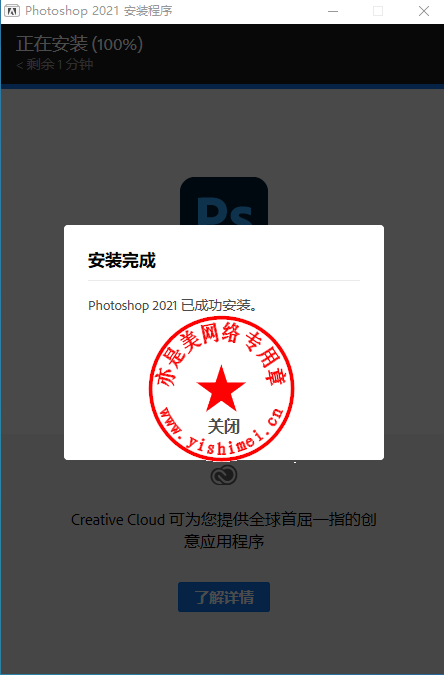Click the greyed-out maximize window button
The height and width of the screenshot is (675, 444).
point(378,11)
